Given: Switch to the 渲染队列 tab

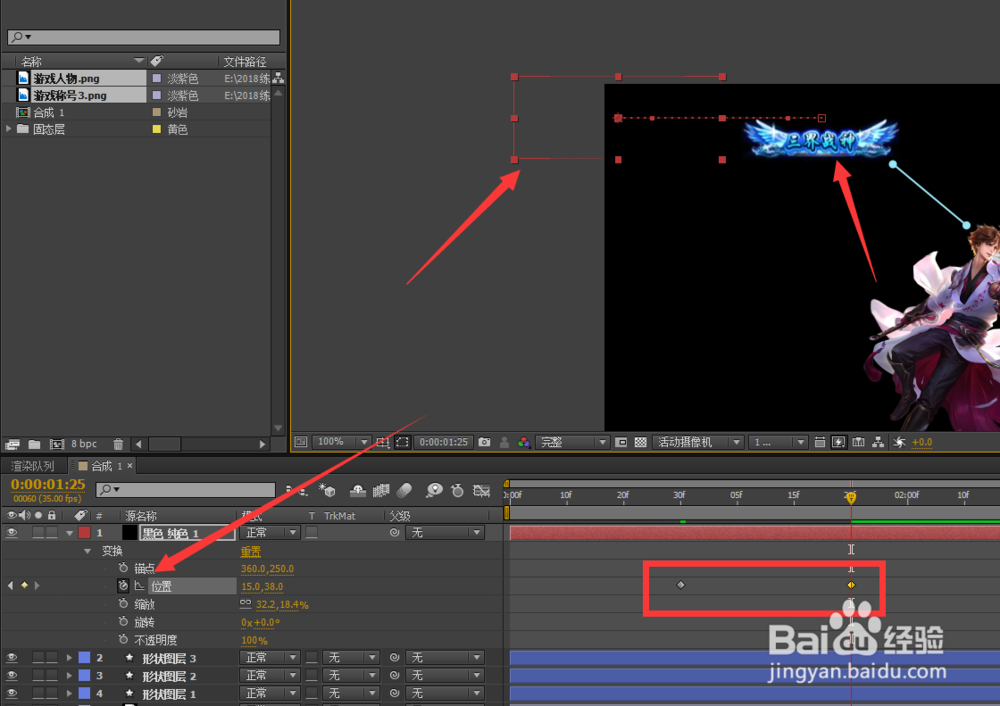Looking at the screenshot, I should coord(33,466).
